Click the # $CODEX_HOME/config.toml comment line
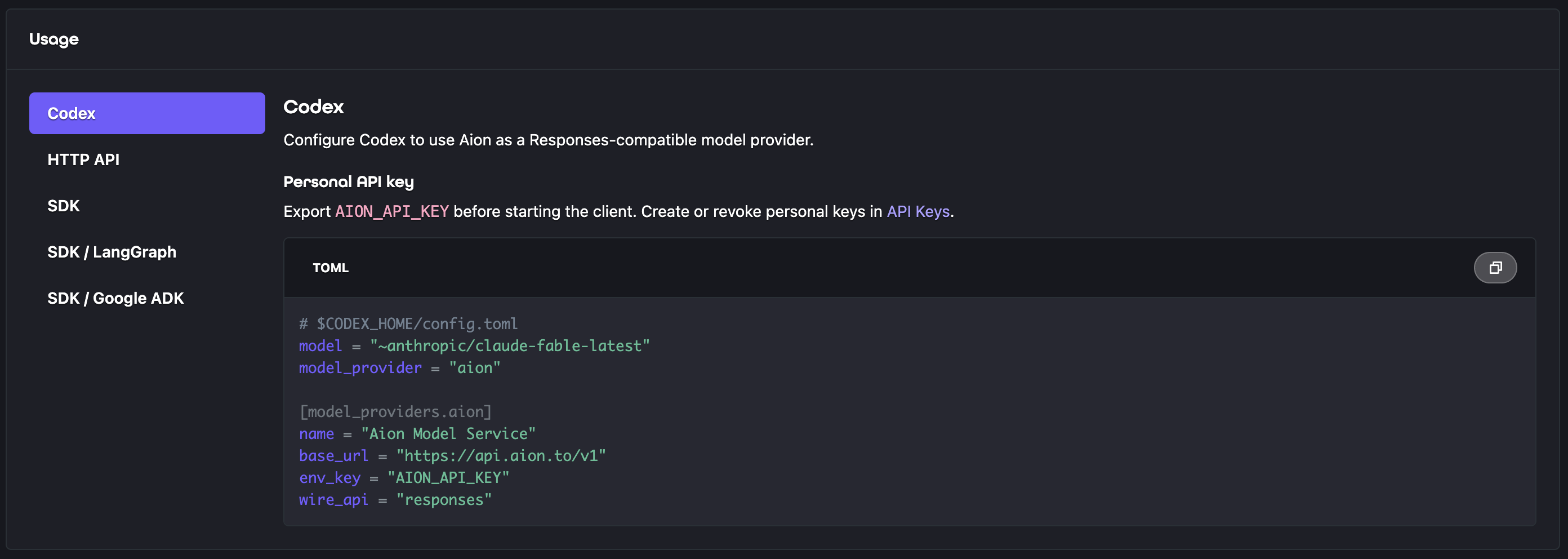Image resolution: width=1568 pixels, height=559 pixels. point(408,324)
